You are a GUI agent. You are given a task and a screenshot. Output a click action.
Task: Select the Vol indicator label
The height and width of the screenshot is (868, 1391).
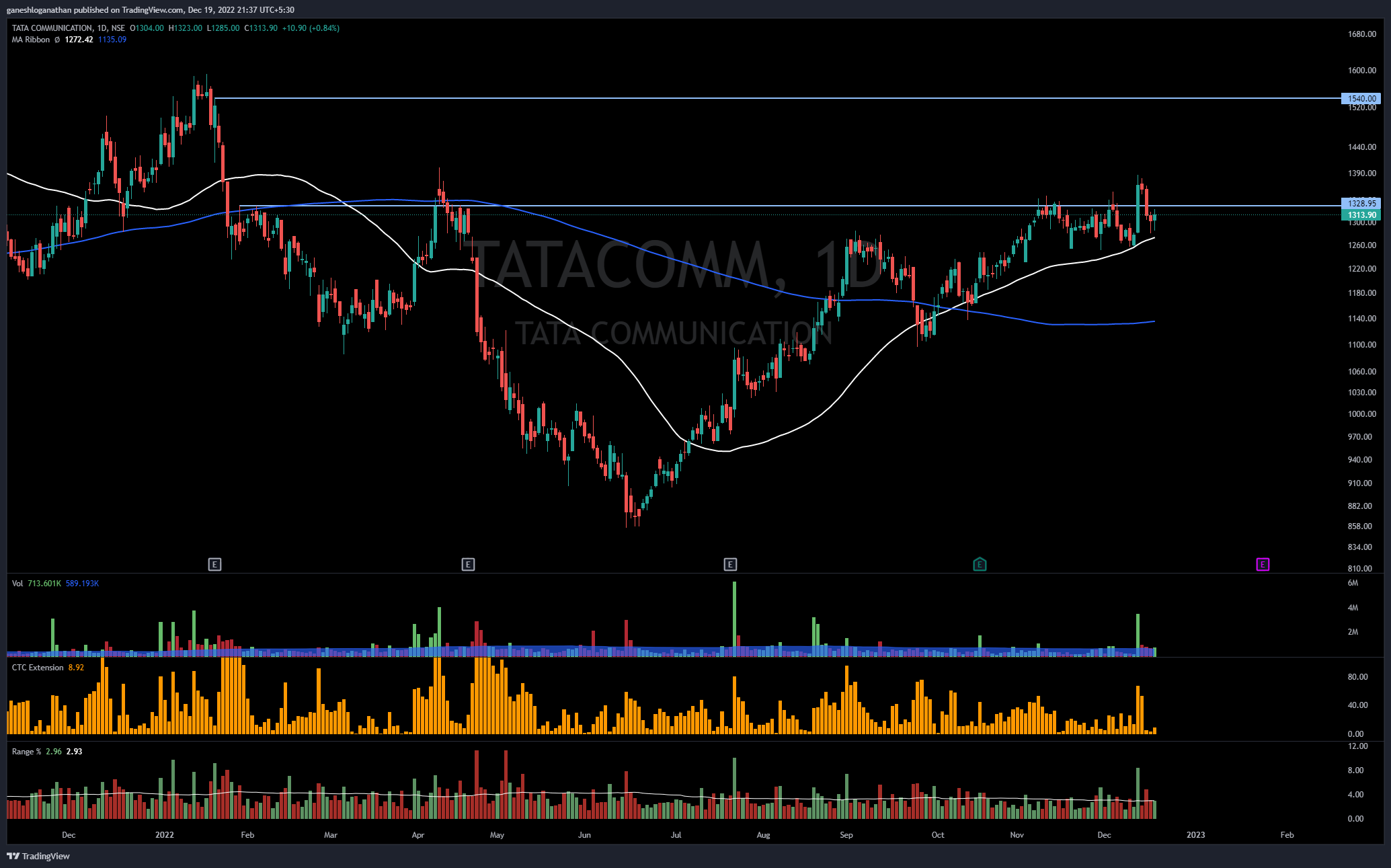click(17, 584)
